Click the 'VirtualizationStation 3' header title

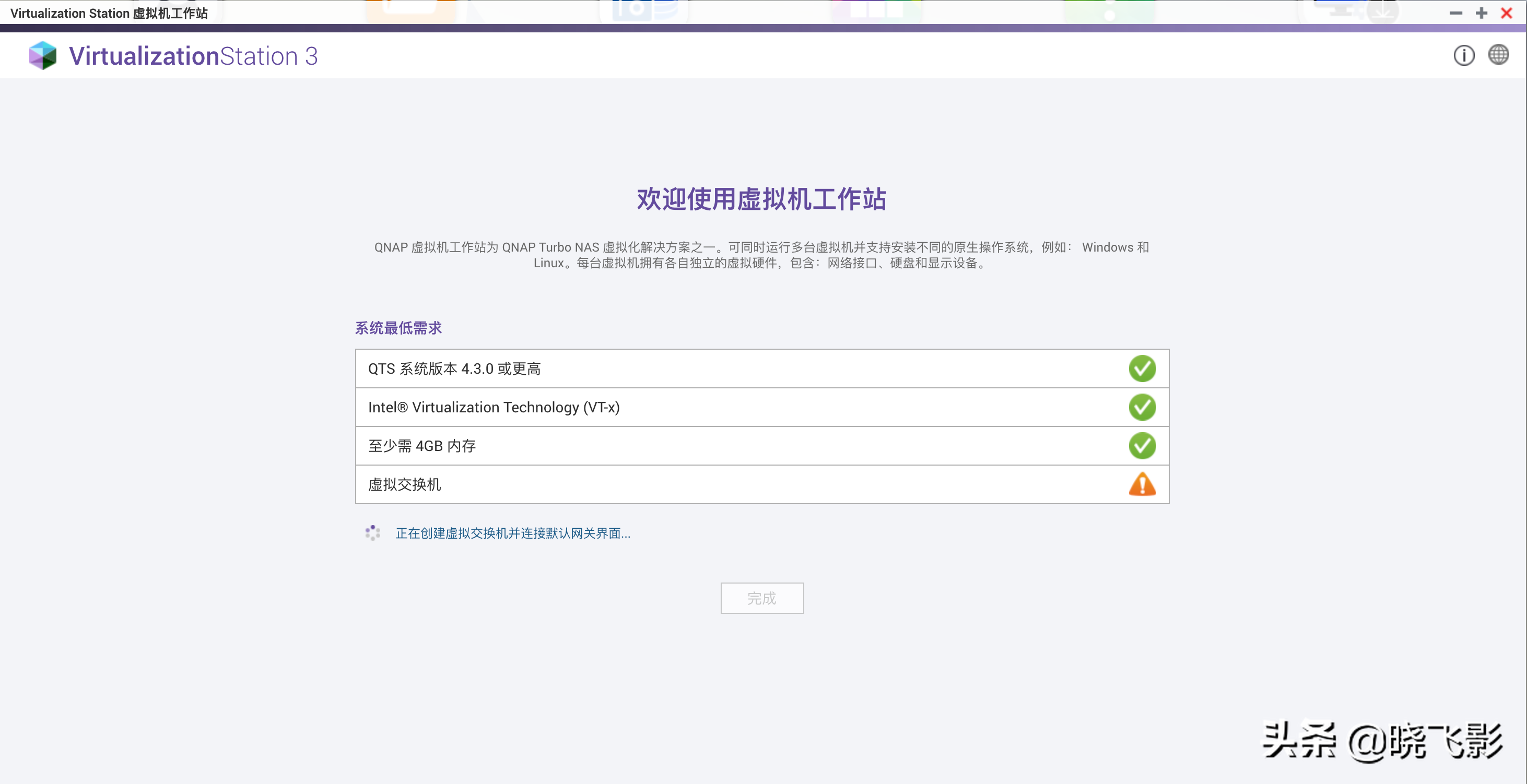click(193, 56)
